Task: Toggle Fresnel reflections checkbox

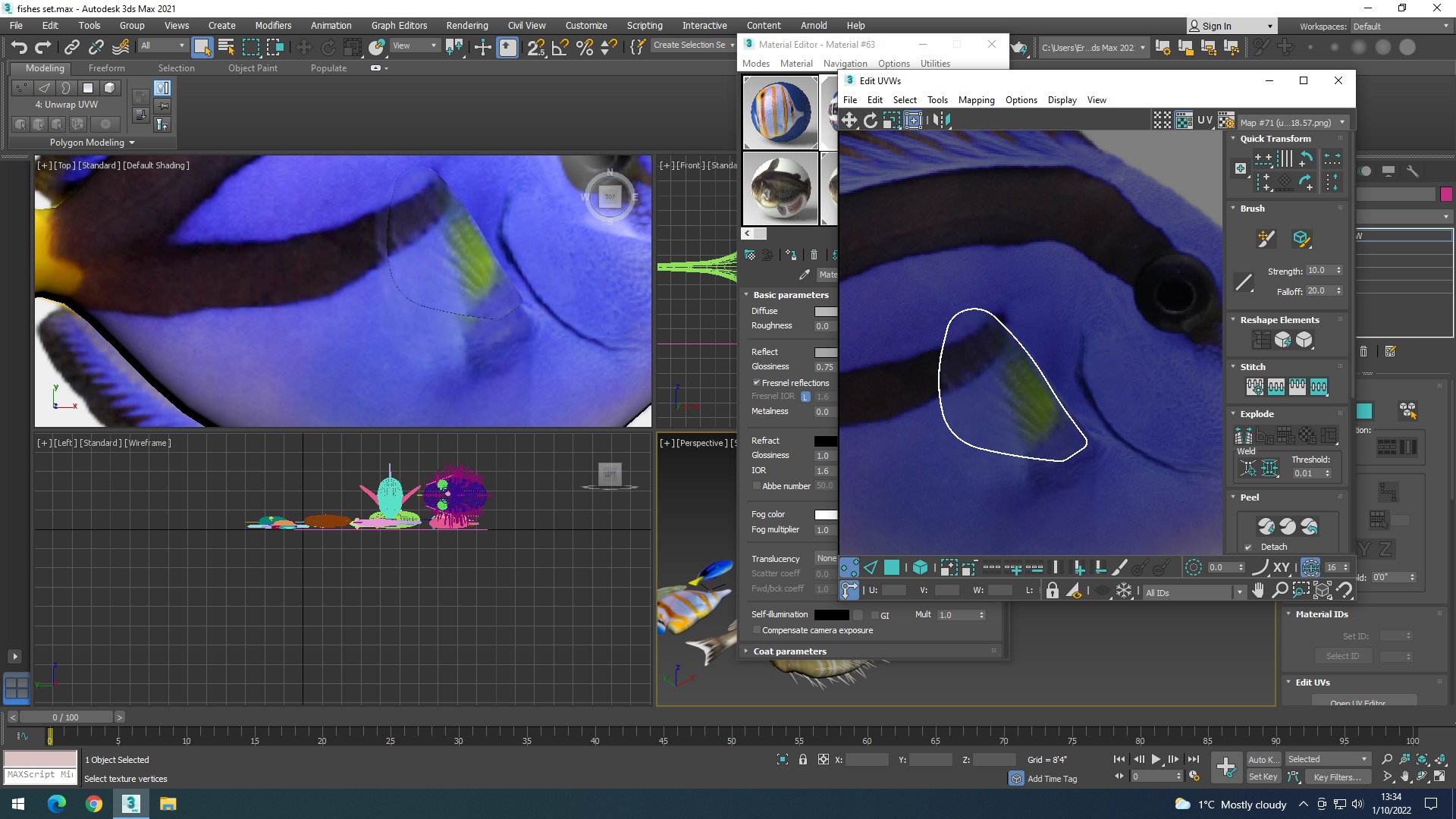Action: click(757, 383)
